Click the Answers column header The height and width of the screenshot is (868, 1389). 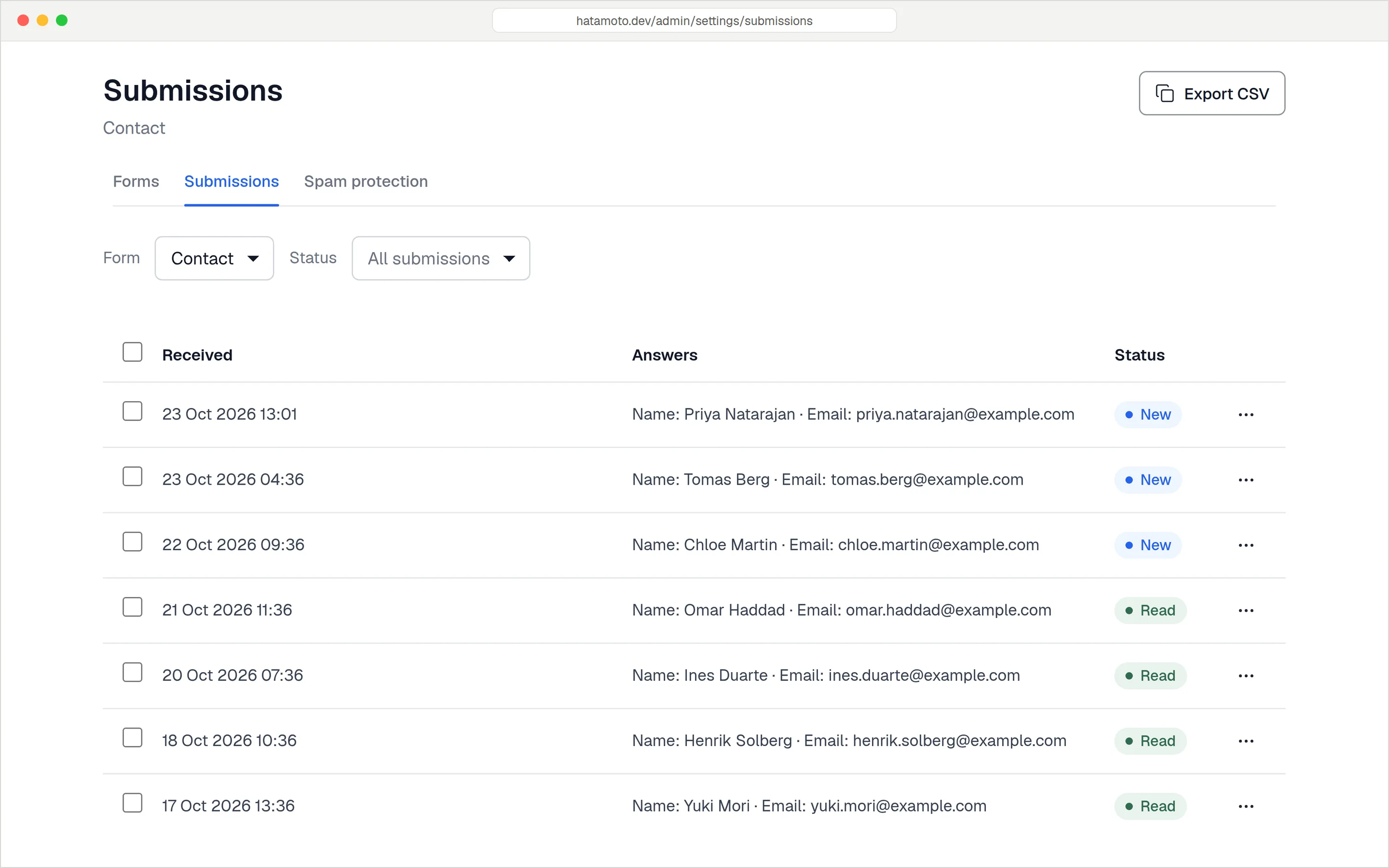[665, 355]
